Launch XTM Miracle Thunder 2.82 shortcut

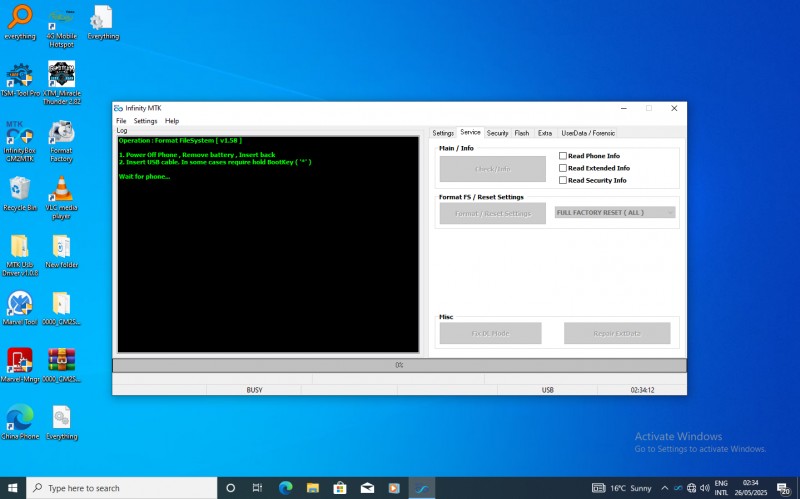click(62, 84)
